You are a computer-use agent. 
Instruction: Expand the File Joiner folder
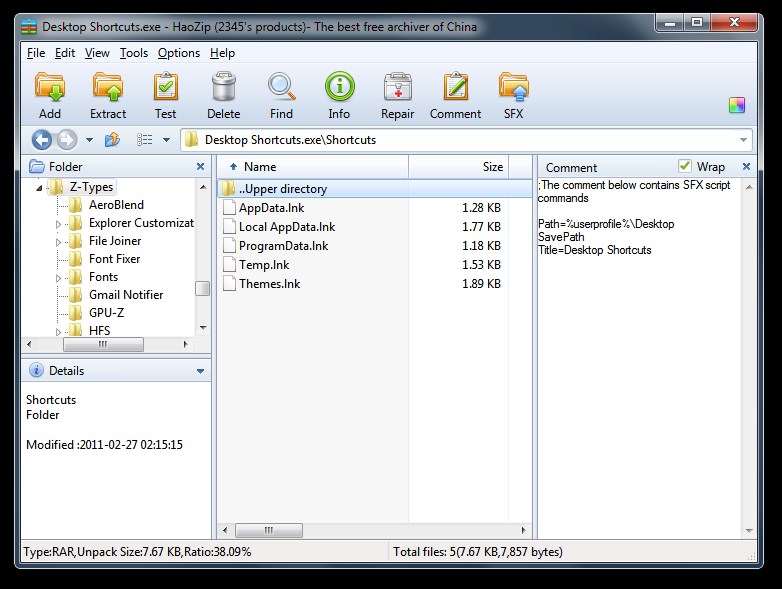[x=59, y=241]
